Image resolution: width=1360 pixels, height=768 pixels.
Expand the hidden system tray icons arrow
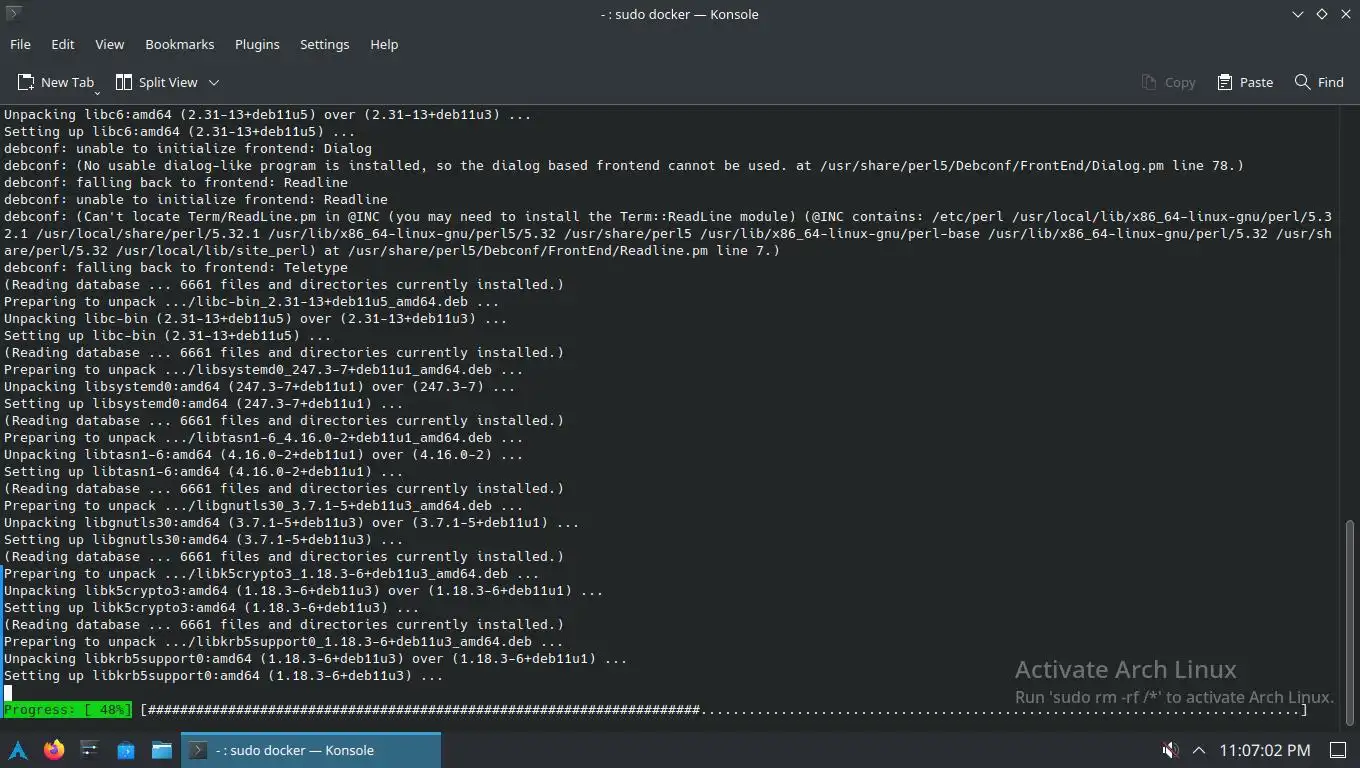coord(1199,750)
